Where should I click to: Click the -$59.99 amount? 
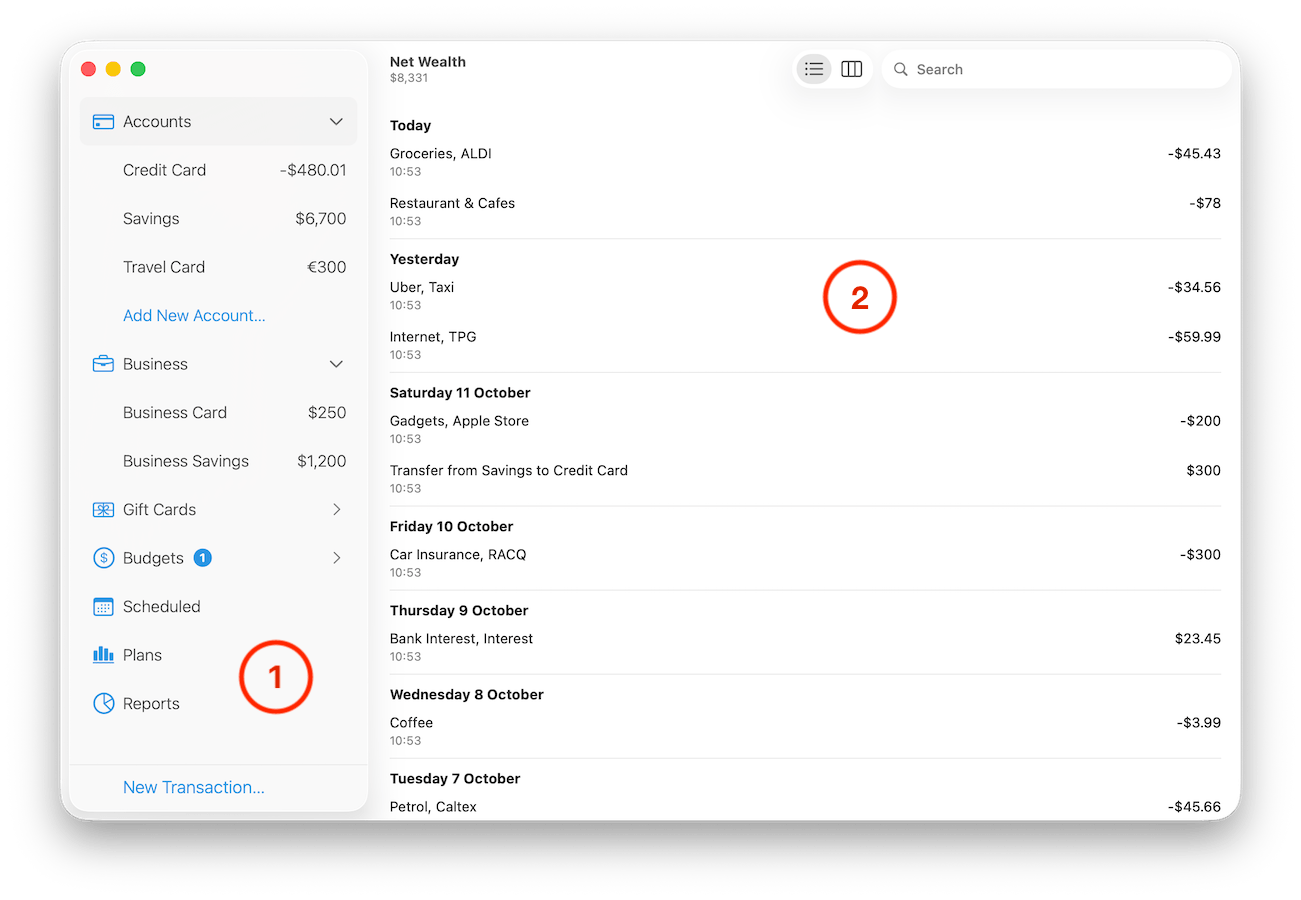1194,337
